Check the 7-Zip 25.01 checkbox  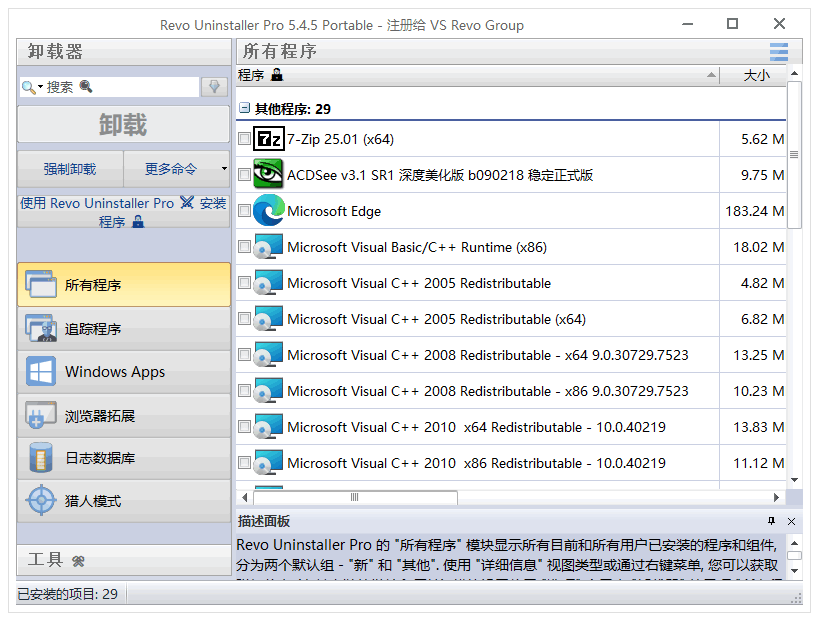245,139
